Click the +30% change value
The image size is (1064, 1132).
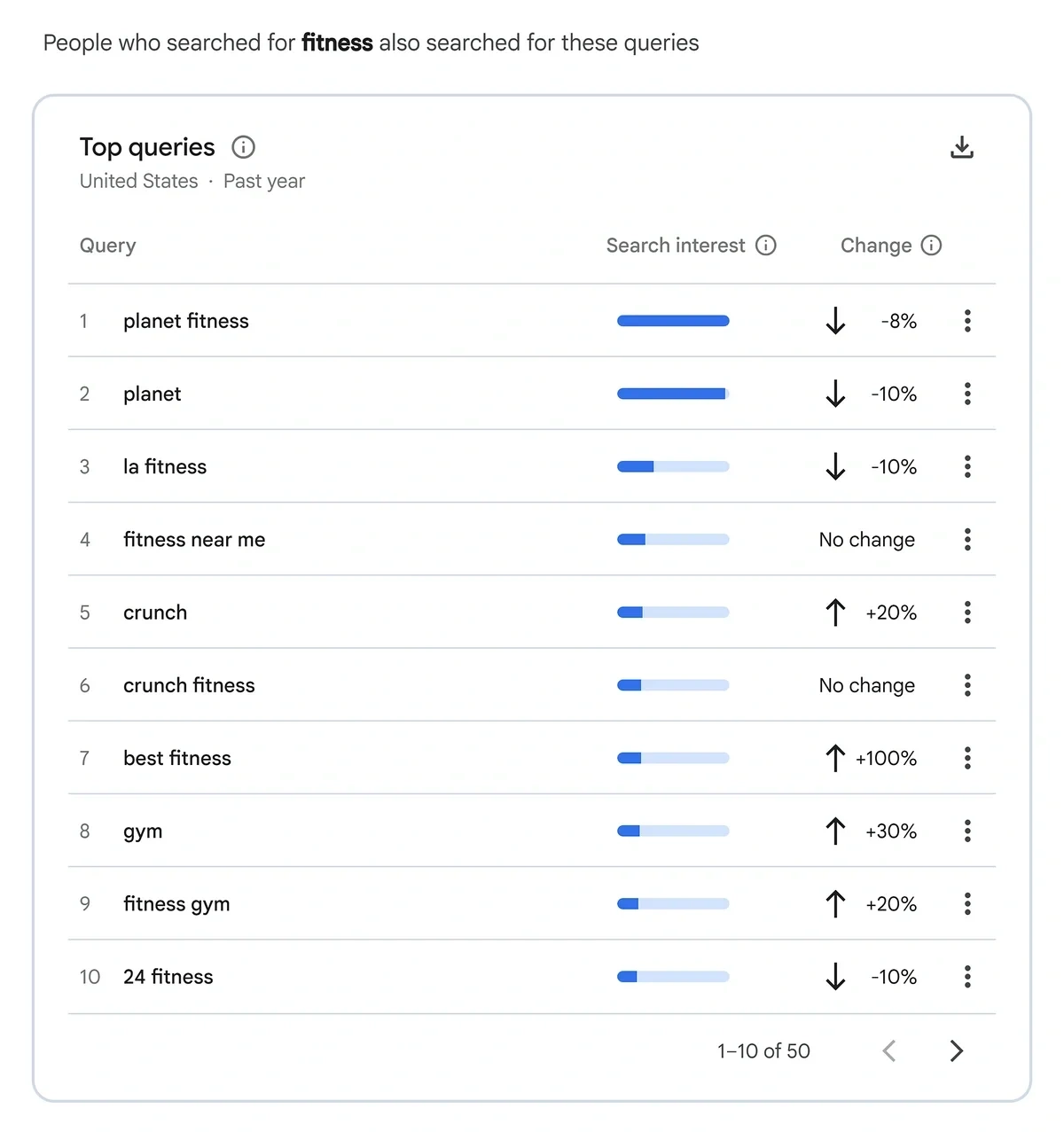[891, 831]
